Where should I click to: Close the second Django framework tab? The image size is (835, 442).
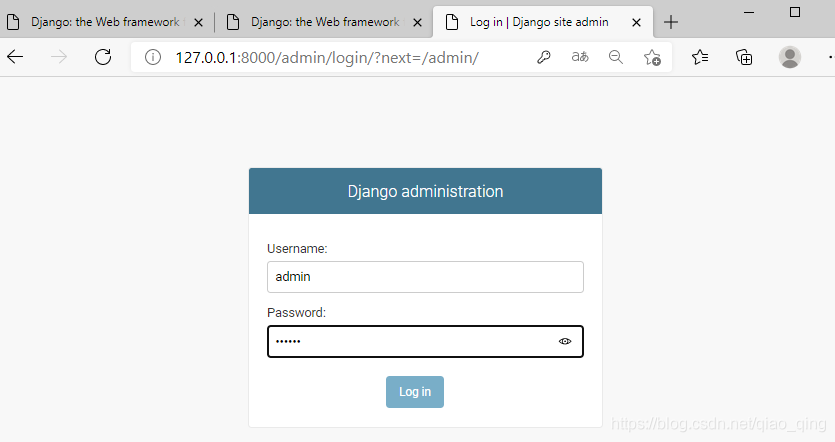tap(418, 22)
